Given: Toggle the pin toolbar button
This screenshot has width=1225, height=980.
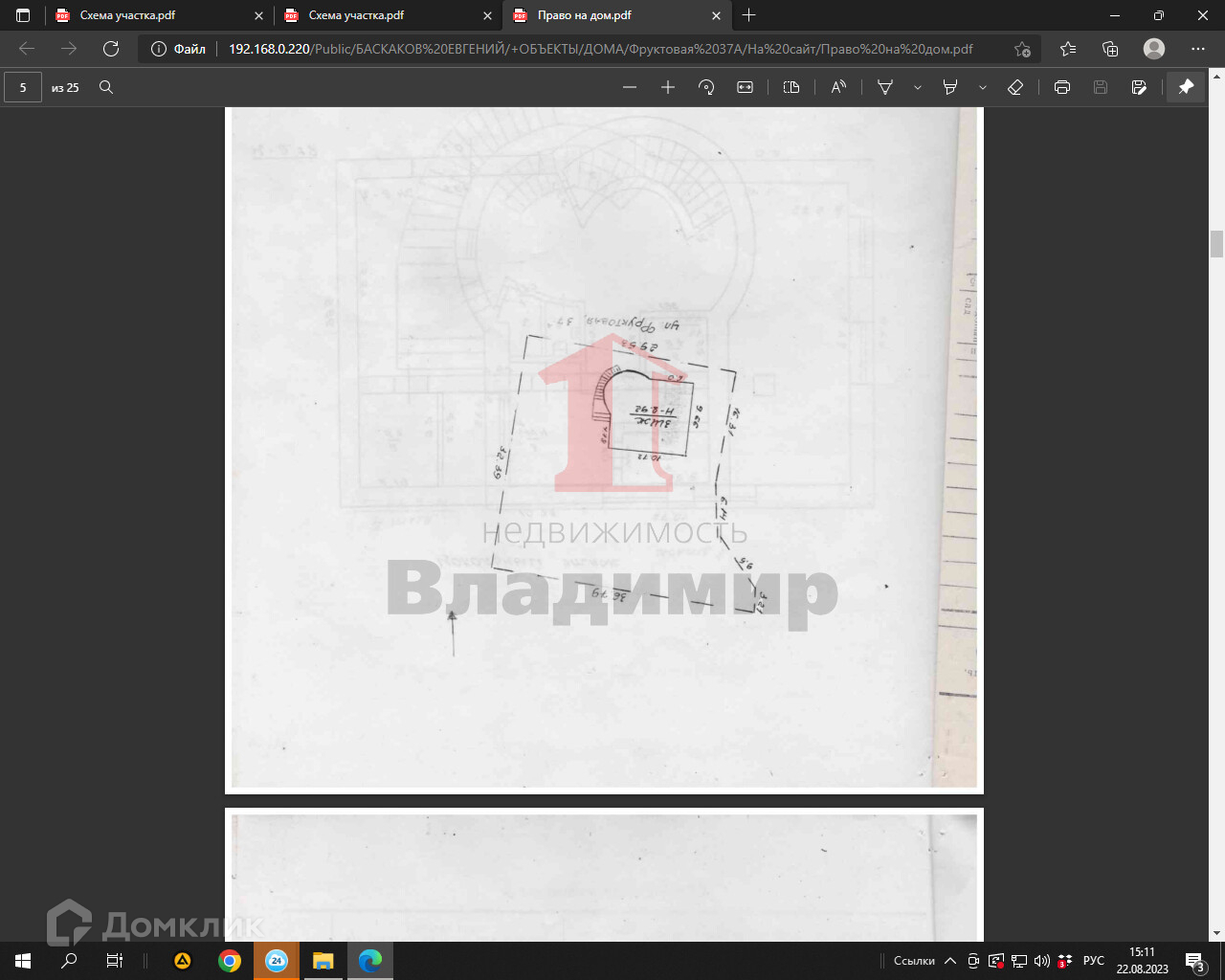Looking at the screenshot, I should pyautogui.click(x=1186, y=87).
